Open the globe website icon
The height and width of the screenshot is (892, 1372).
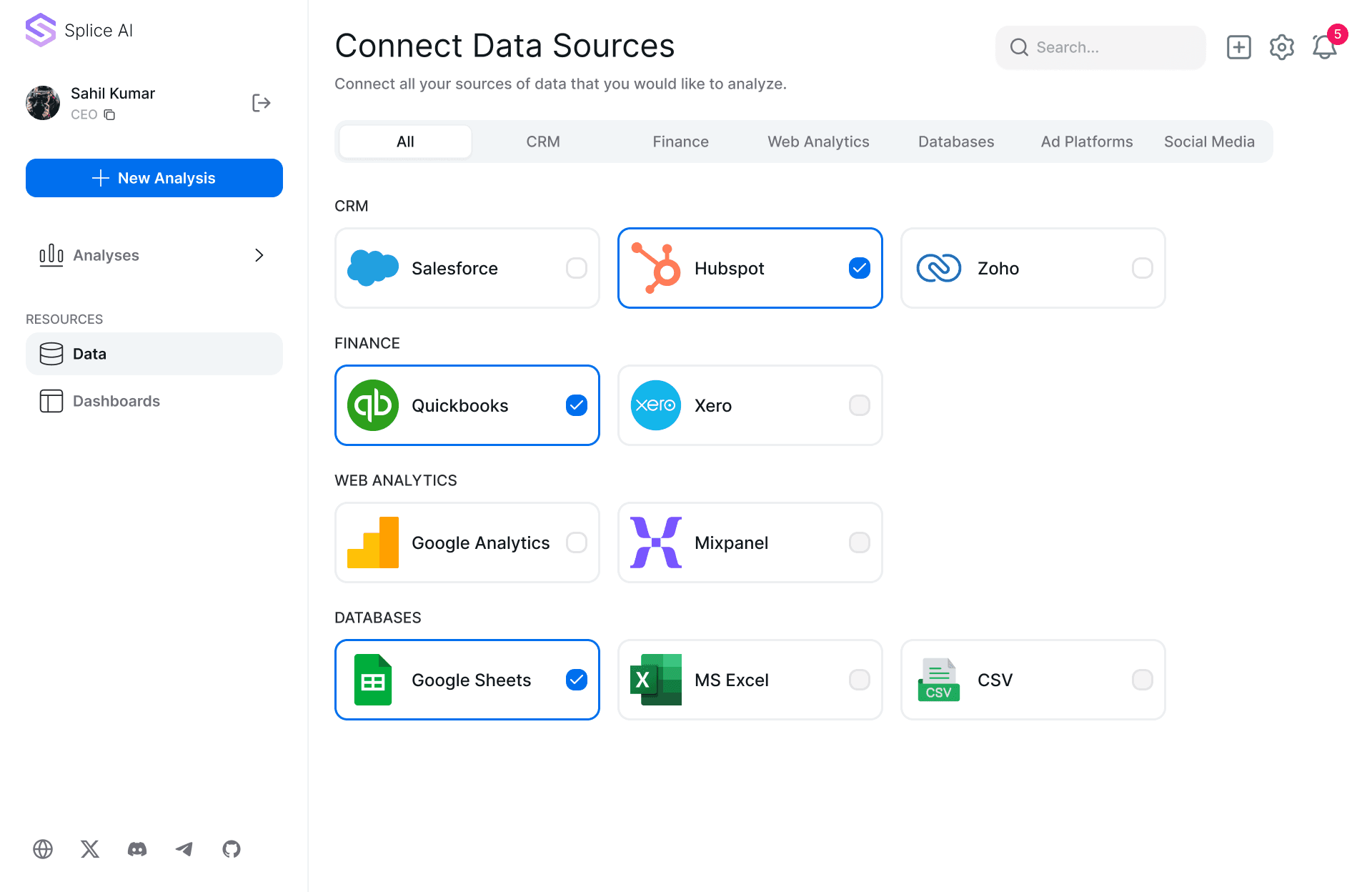43,849
